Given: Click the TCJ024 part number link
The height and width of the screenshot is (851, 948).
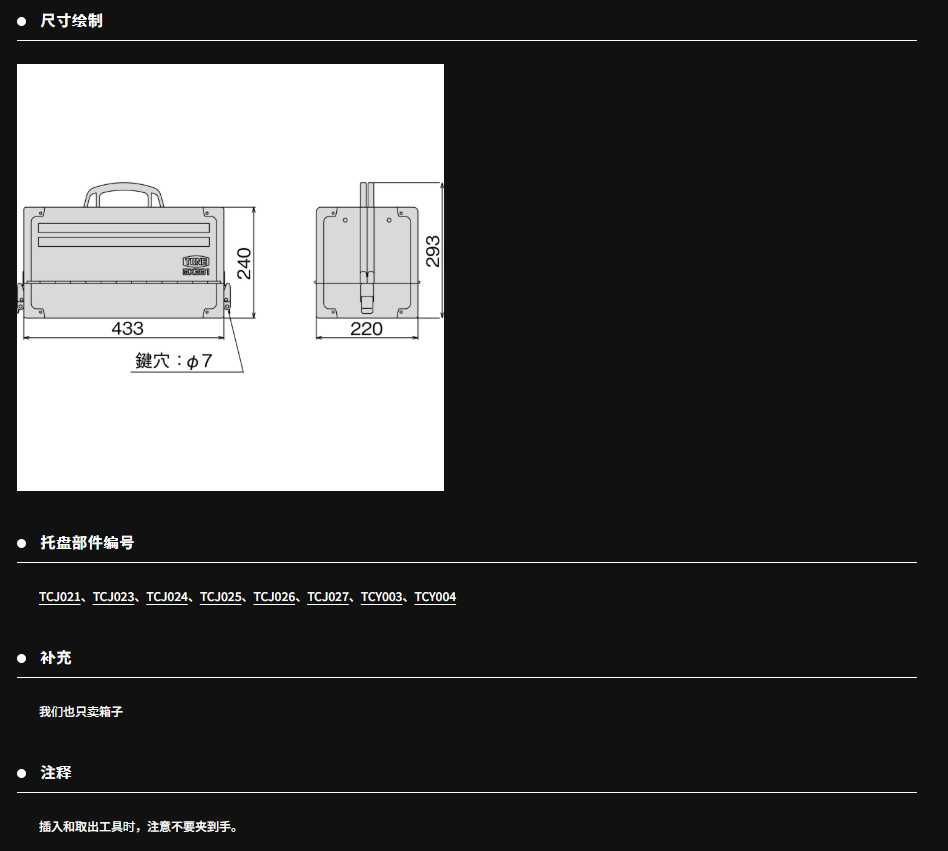Looking at the screenshot, I should (x=167, y=597).
